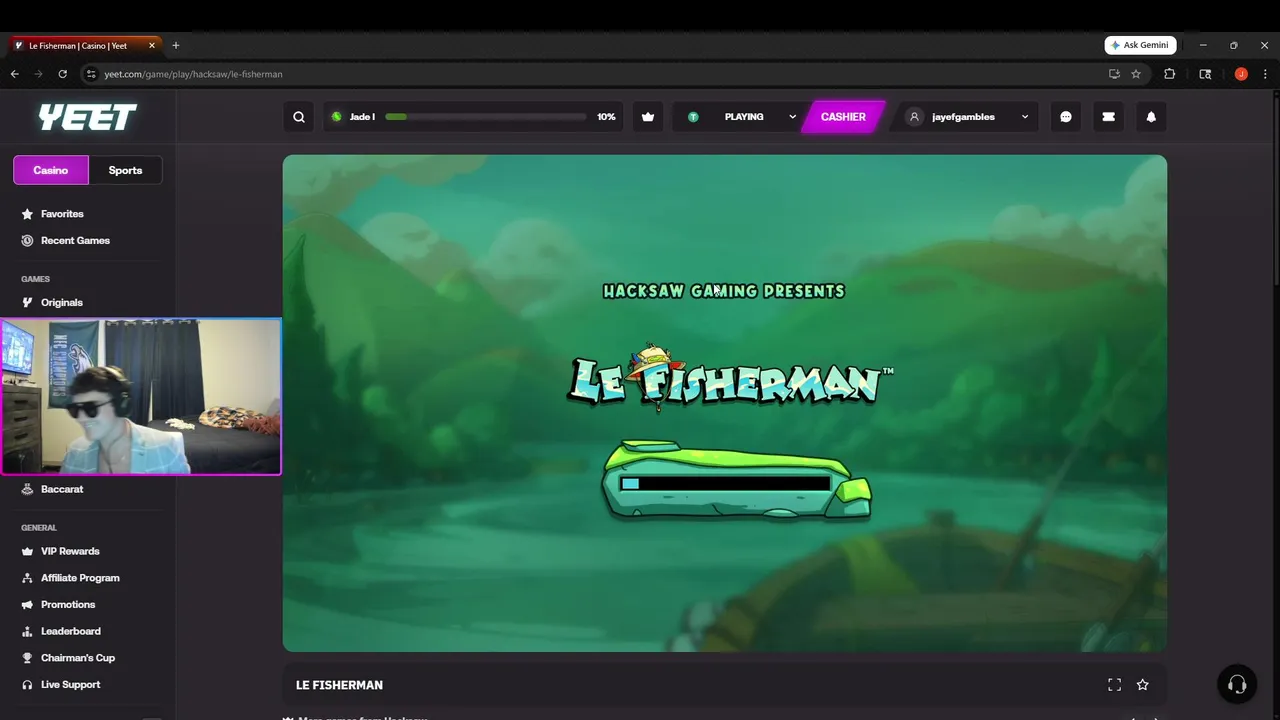The height and width of the screenshot is (720, 1280).
Task: Click the 'GENERAL' sidebar heading
Action: (39, 528)
